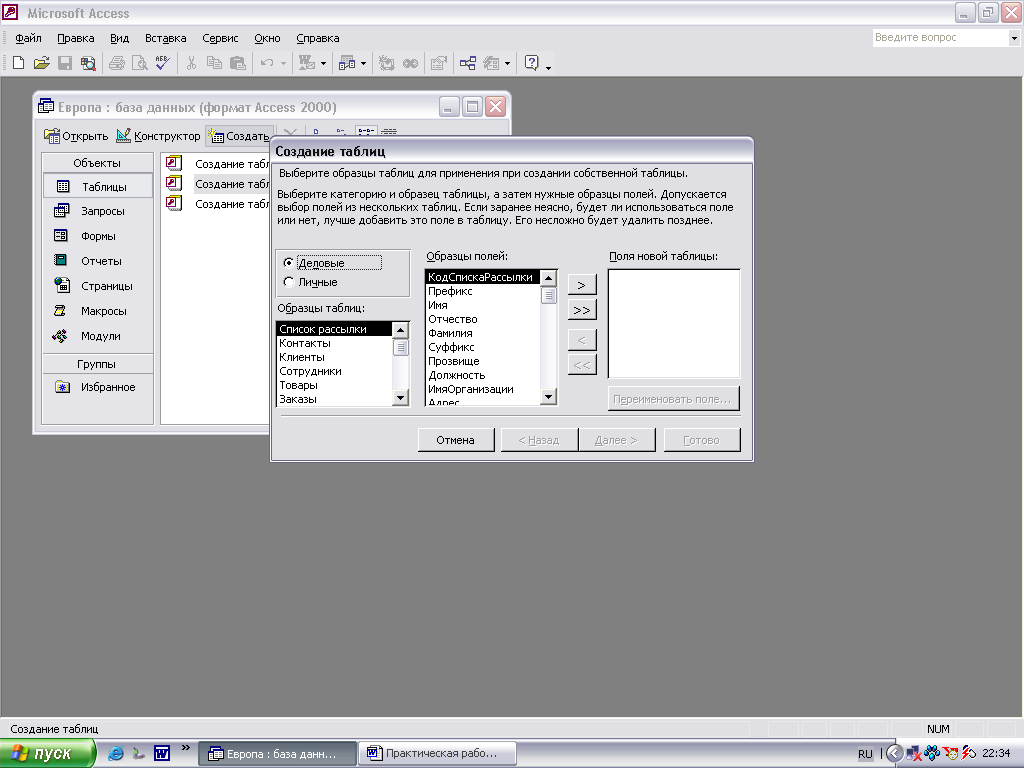1024x768 pixels.
Task: Click the Open folder toolbar icon
Action: coord(42,63)
